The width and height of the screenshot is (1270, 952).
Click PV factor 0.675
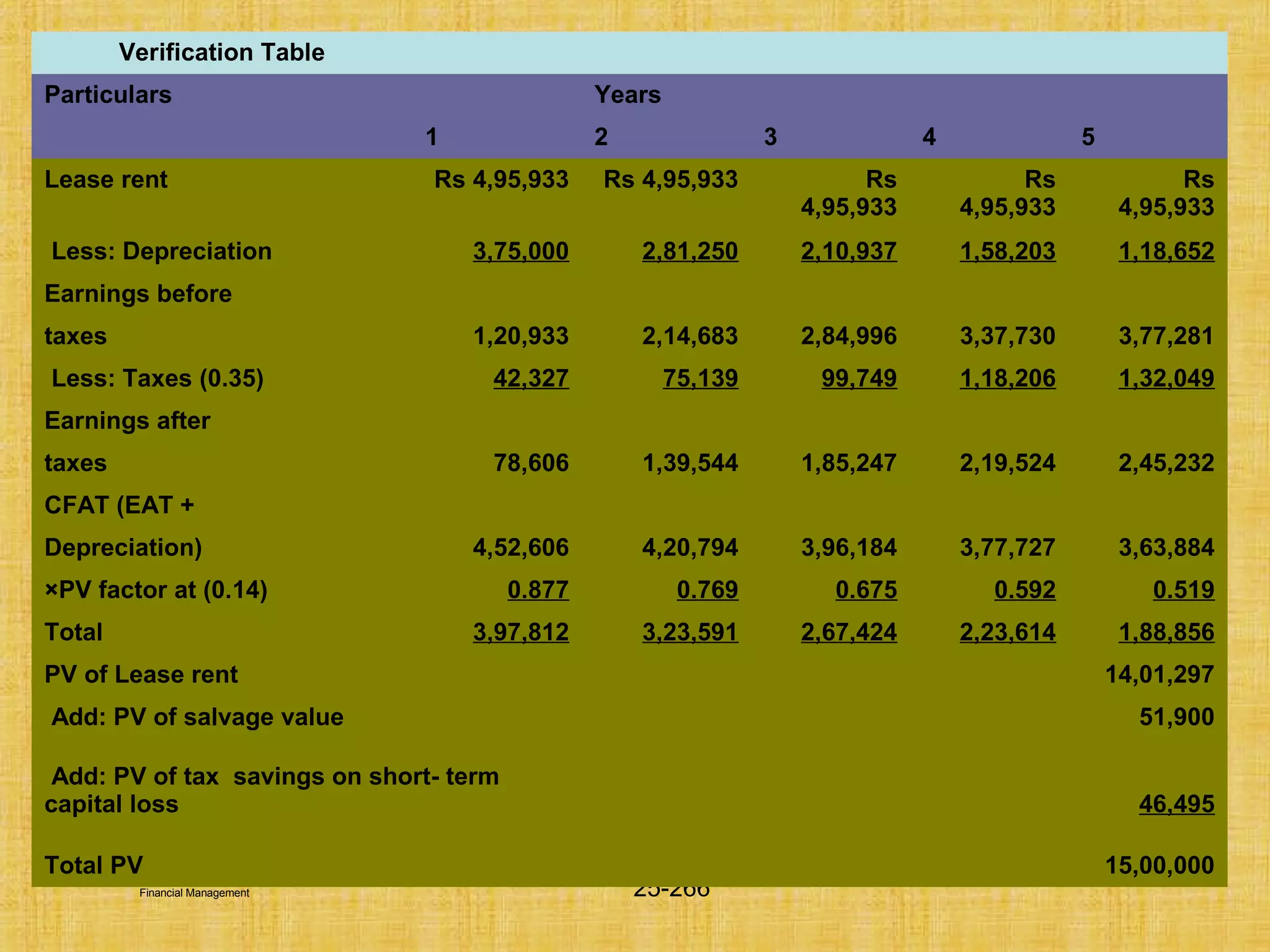tap(866, 590)
